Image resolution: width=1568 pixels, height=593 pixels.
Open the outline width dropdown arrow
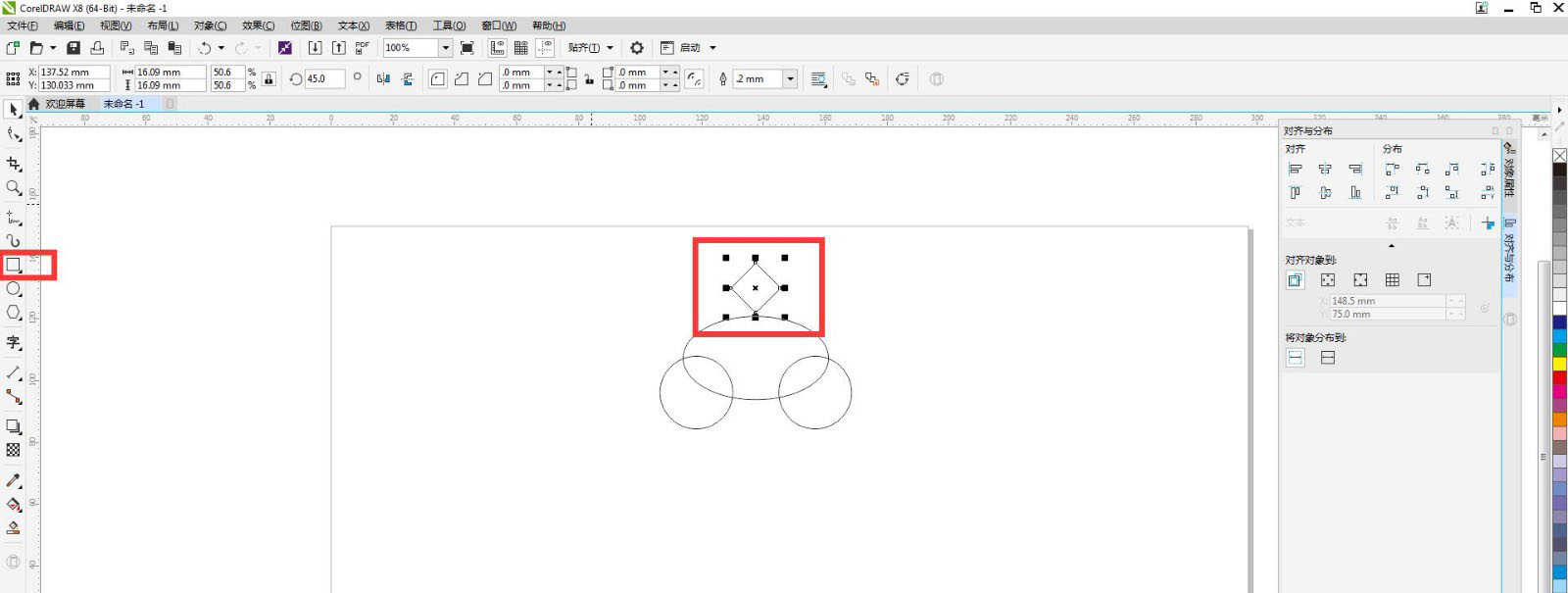[x=790, y=79]
